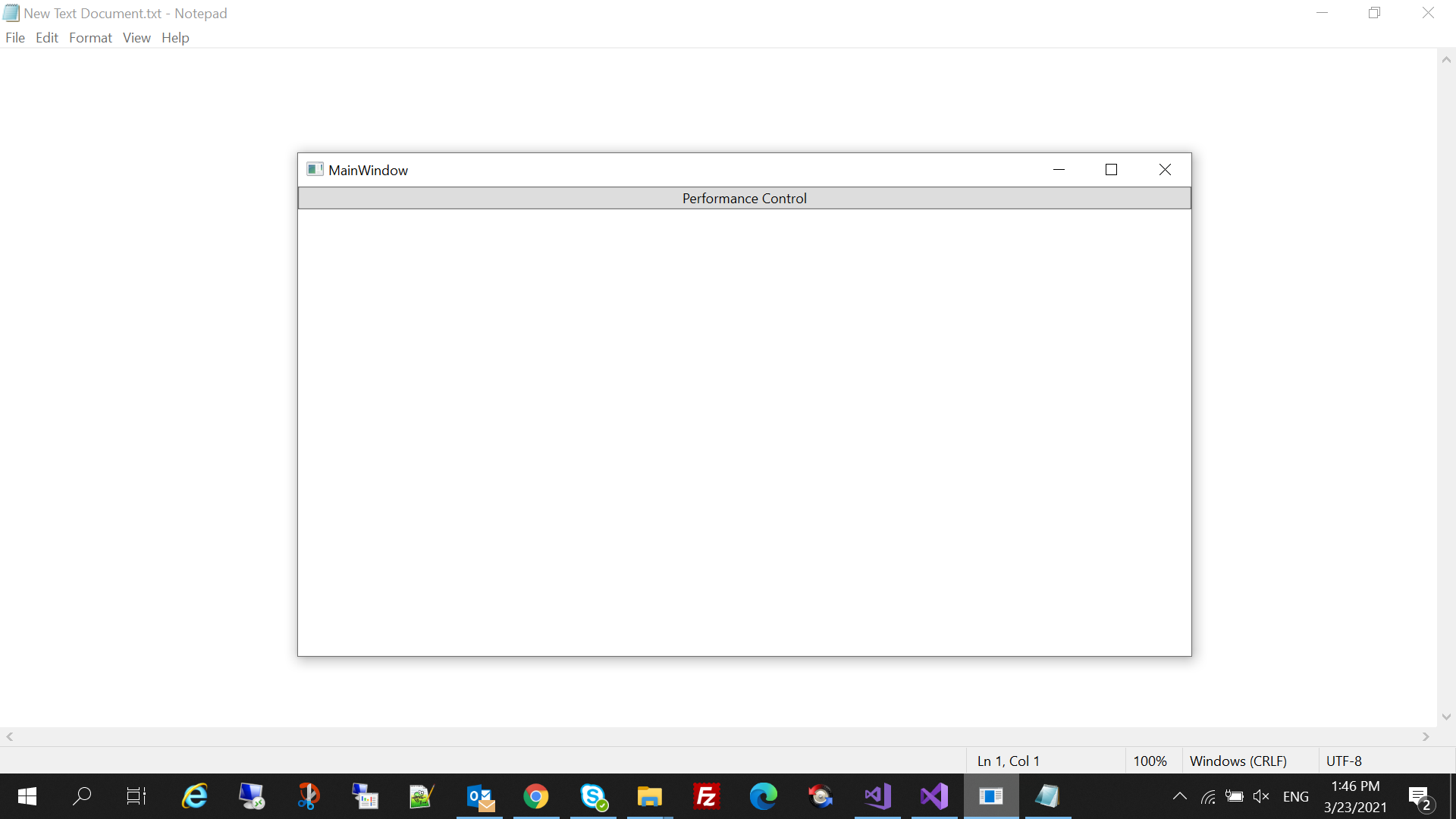The image size is (1456, 819).
Task: Check Wi-Fi status from the system tray
Action: tap(1209, 796)
